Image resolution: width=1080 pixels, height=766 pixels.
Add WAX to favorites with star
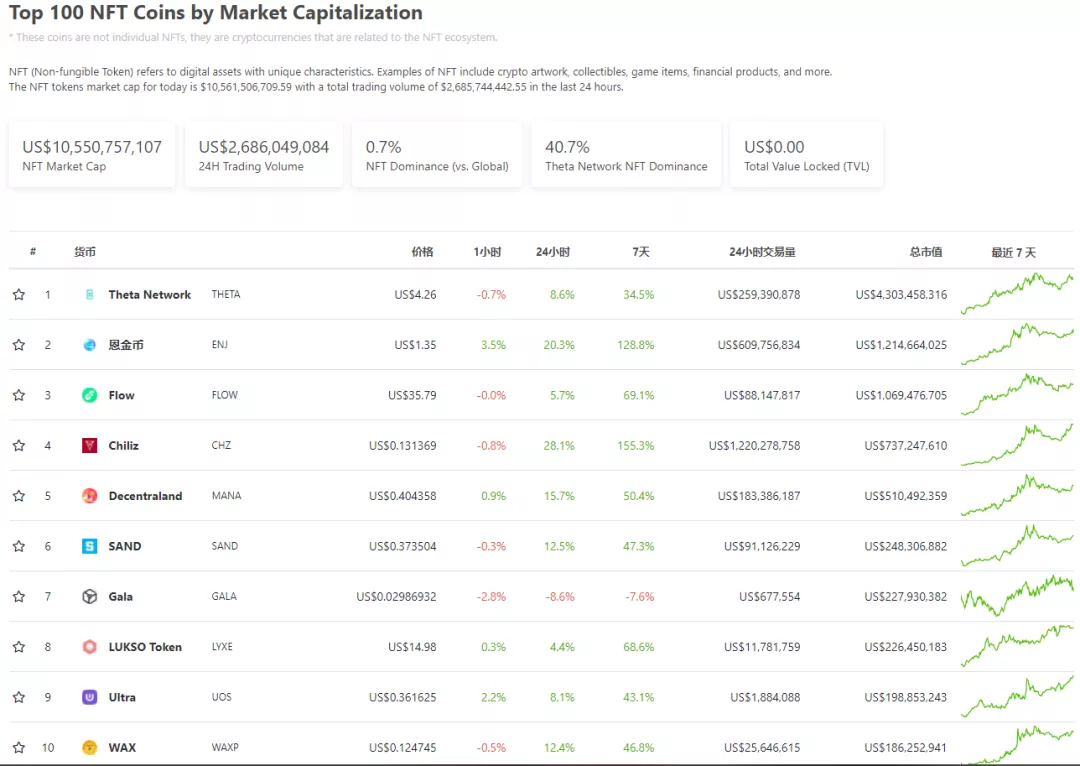click(x=19, y=748)
